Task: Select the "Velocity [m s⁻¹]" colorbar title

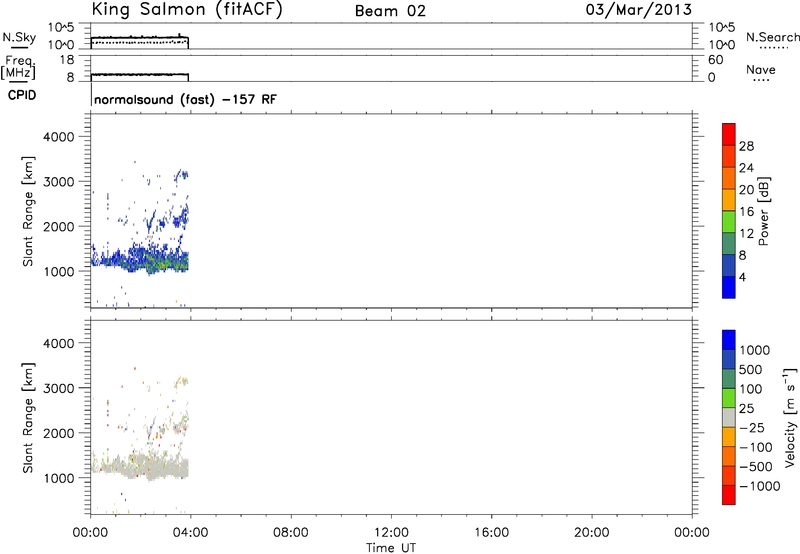Action: (x=790, y=417)
